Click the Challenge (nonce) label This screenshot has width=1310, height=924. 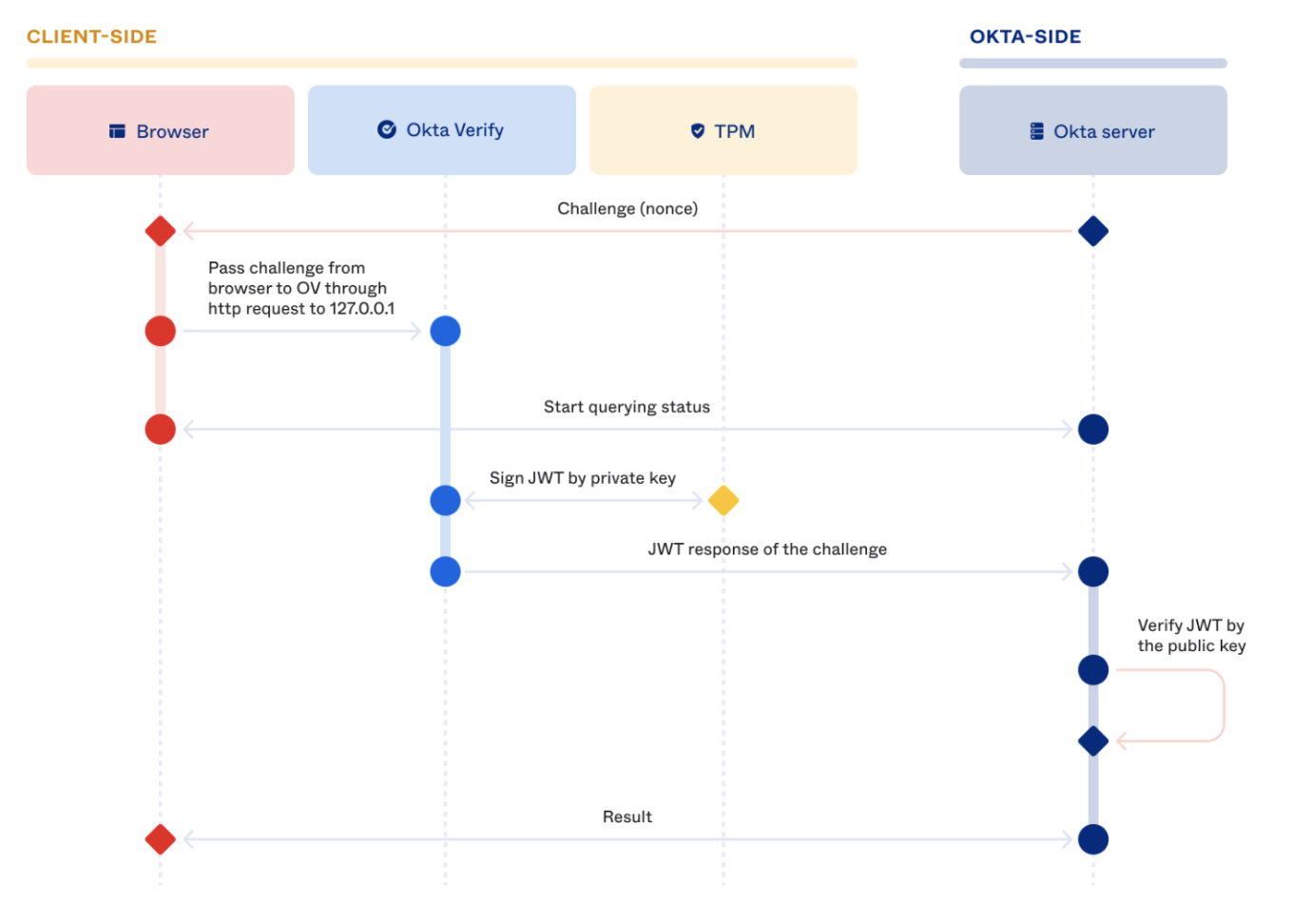pyautogui.click(x=626, y=208)
